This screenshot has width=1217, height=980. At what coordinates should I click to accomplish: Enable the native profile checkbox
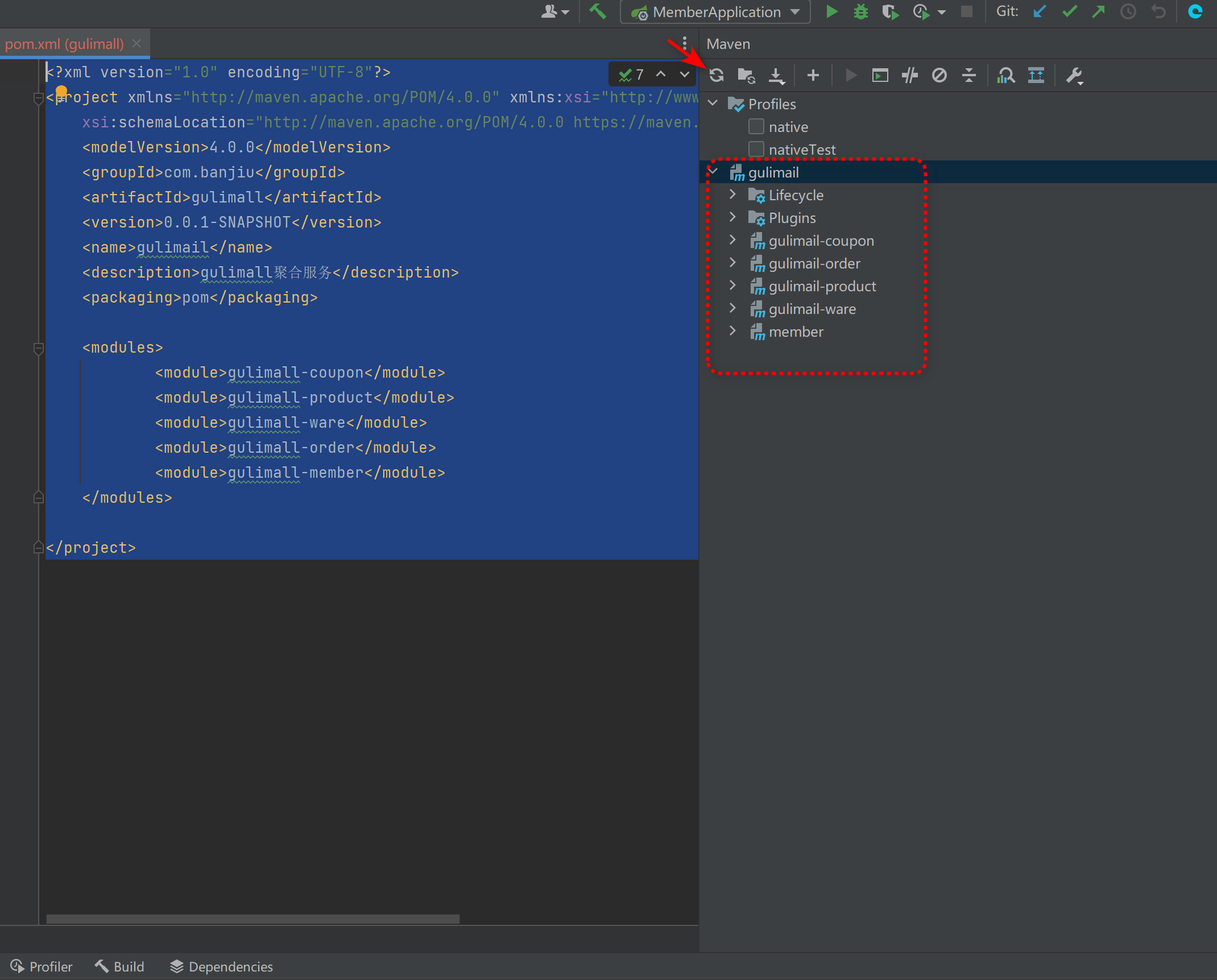[x=756, y=126]
